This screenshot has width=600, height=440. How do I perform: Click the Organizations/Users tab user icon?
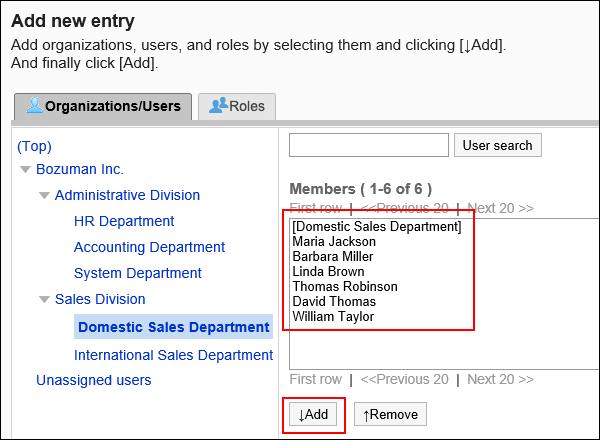coord(34,106)
